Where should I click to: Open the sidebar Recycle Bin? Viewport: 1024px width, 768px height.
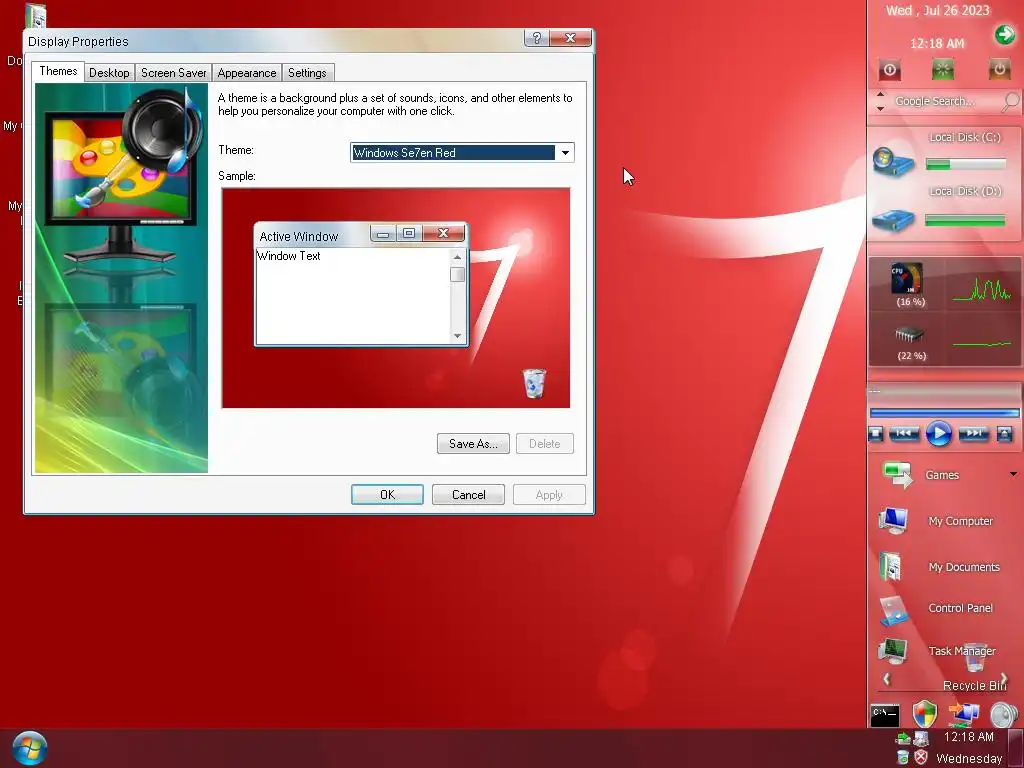click(975, 669)
